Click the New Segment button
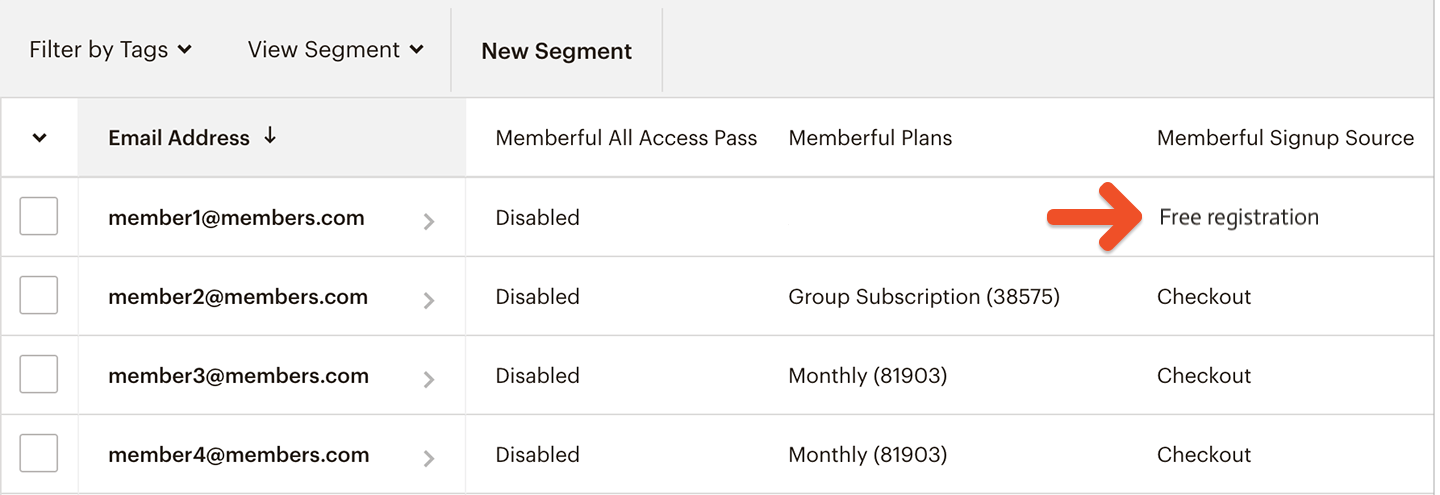The image size is (1440, 495). (556, 51)
